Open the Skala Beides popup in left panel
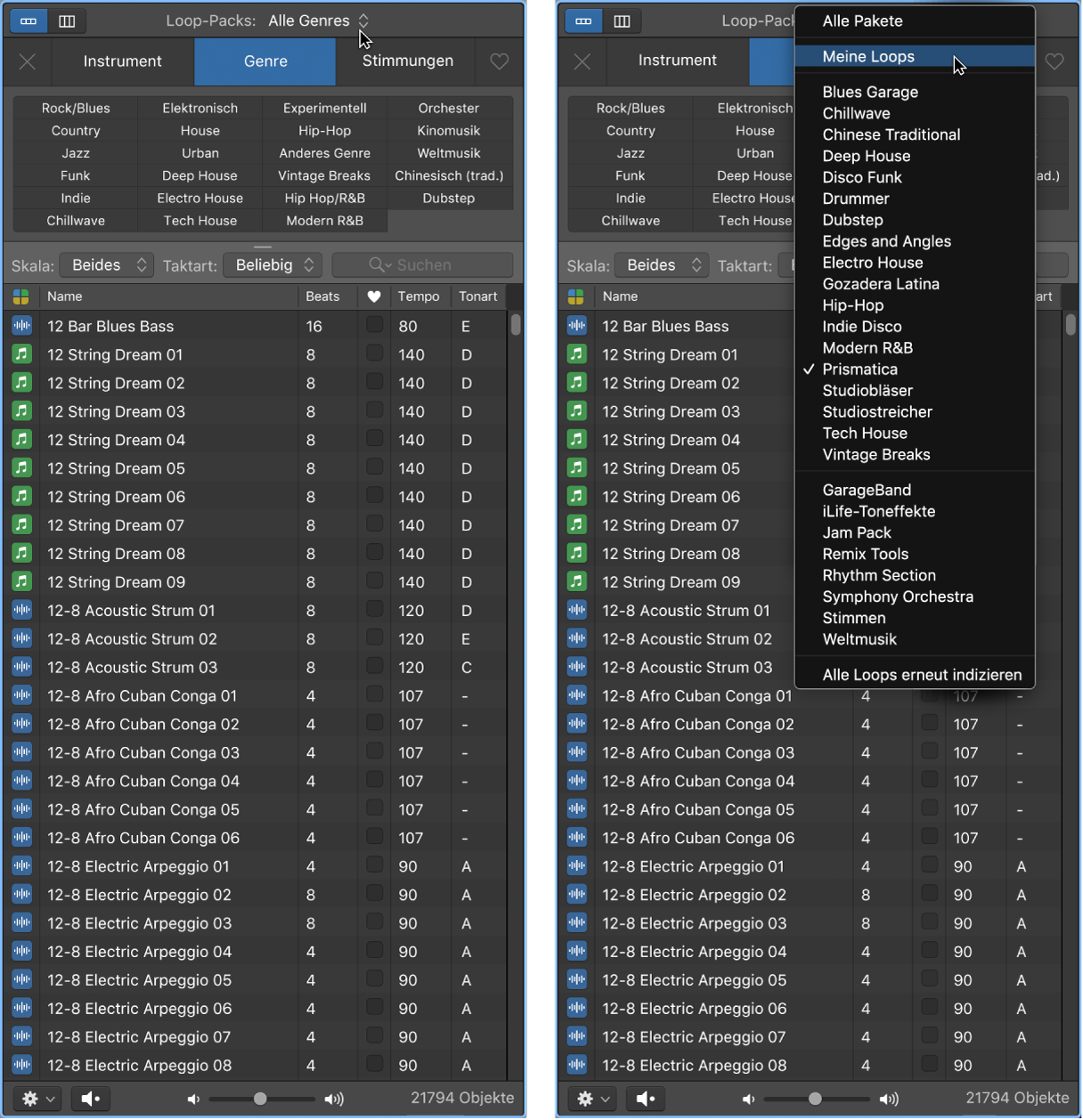 click(x=107, y=265)
